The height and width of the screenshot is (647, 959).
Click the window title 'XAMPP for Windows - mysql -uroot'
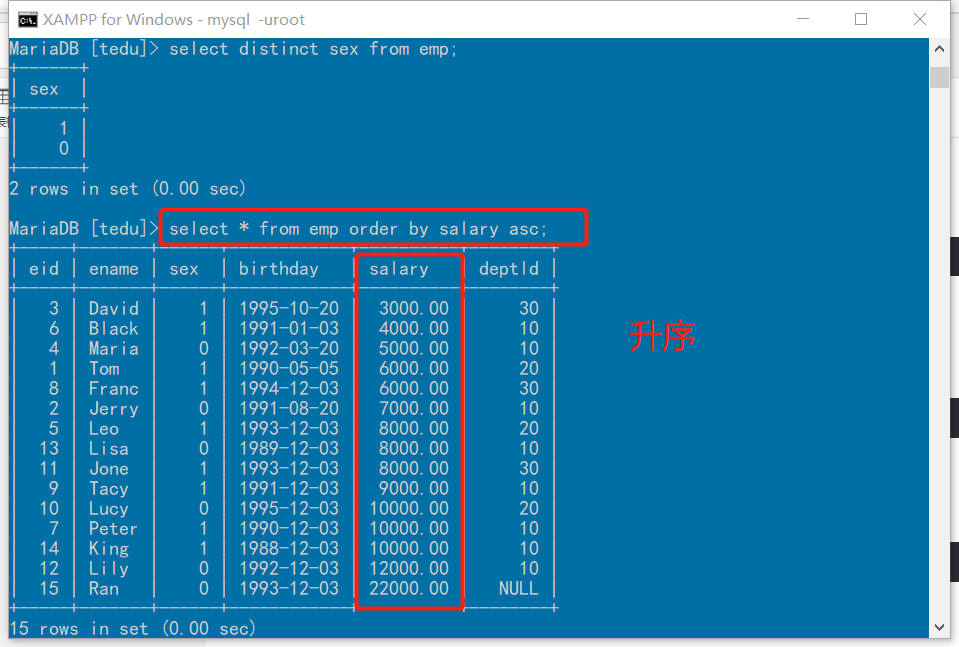tap(174, 20)
